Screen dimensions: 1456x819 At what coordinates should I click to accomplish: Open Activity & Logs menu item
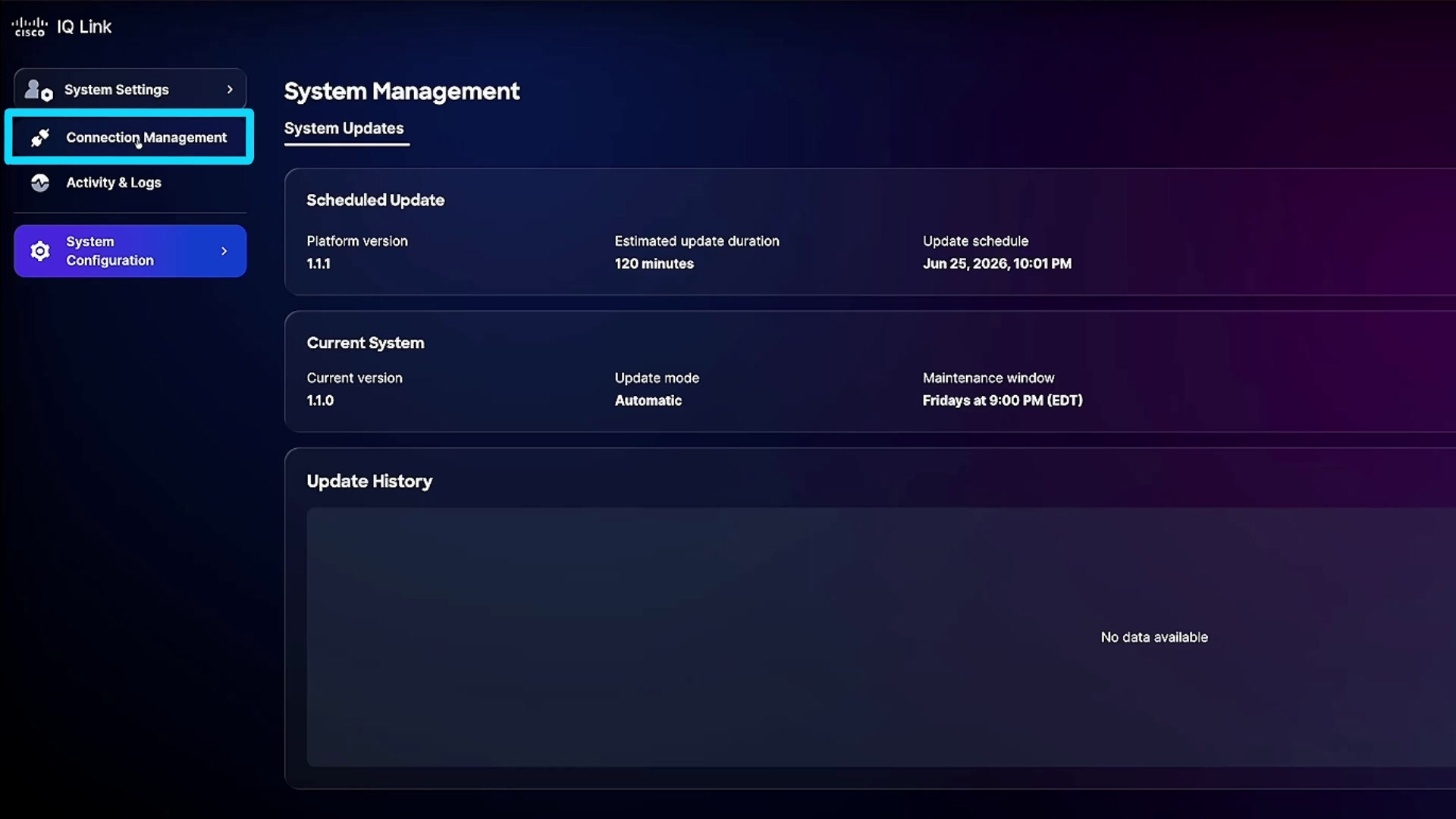(130, 183)
